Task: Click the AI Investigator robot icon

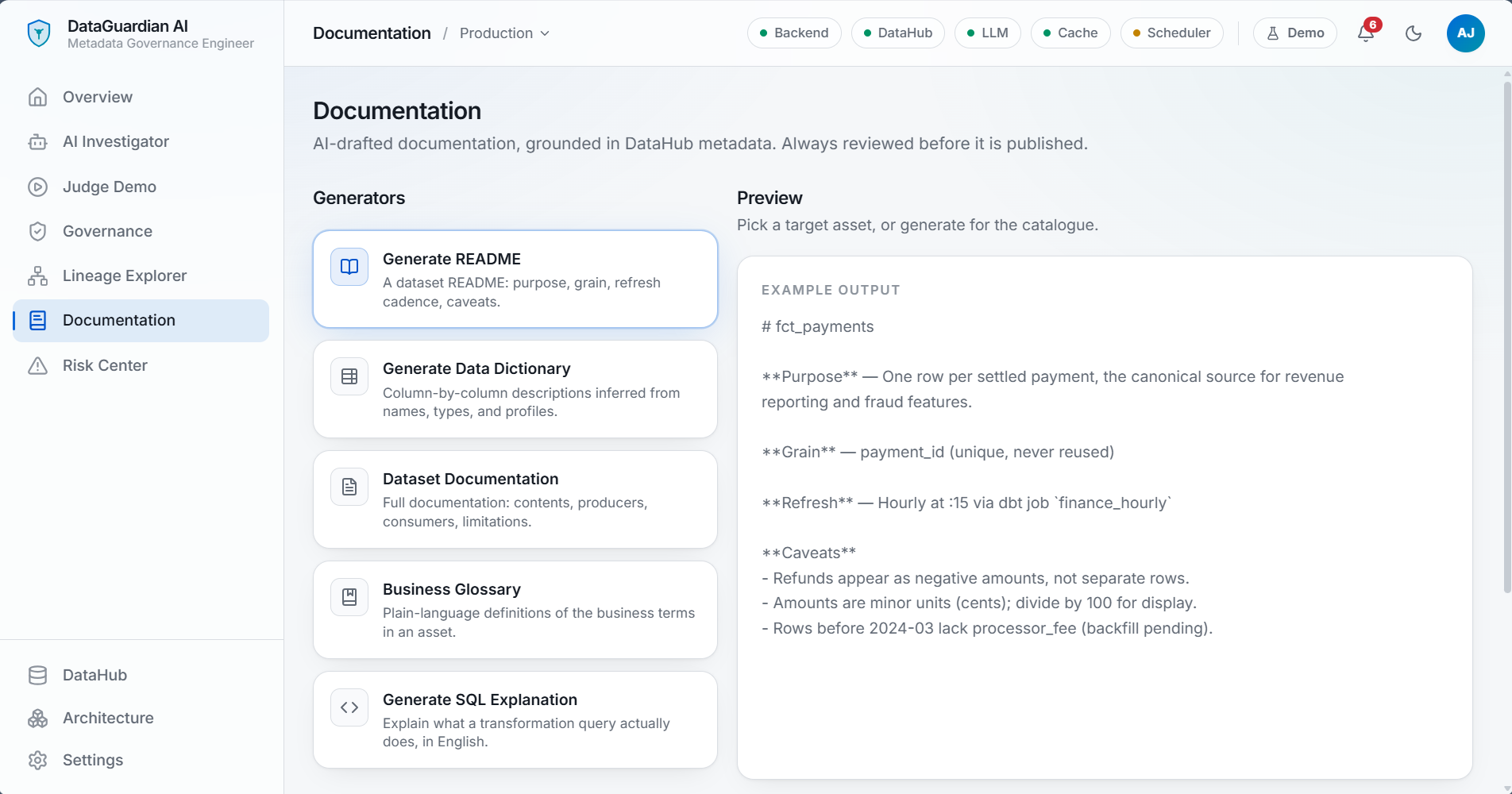Action: point(37,142)
